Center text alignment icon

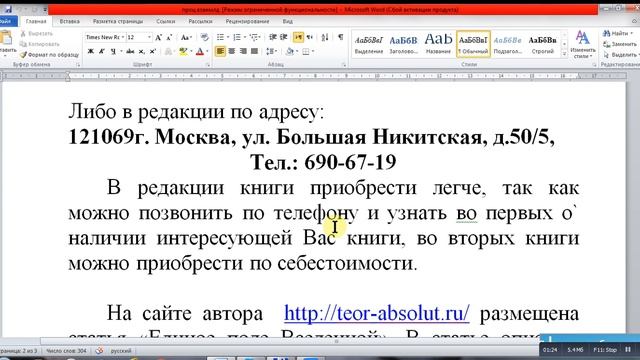232,51
